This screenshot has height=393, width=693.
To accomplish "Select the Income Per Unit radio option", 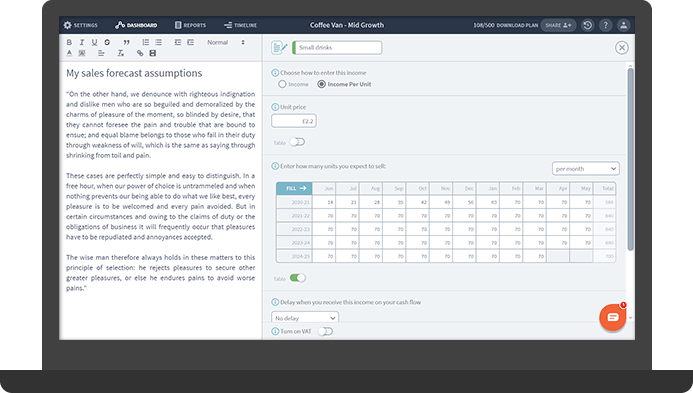I will click(322, 84).
